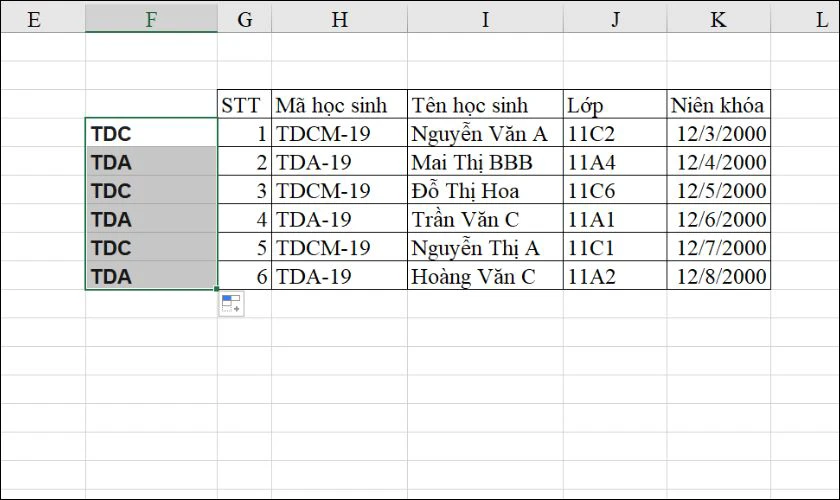Click the 'Niên khóa' header cell
This screenshot has height=500, width=840.
[718, 104]
